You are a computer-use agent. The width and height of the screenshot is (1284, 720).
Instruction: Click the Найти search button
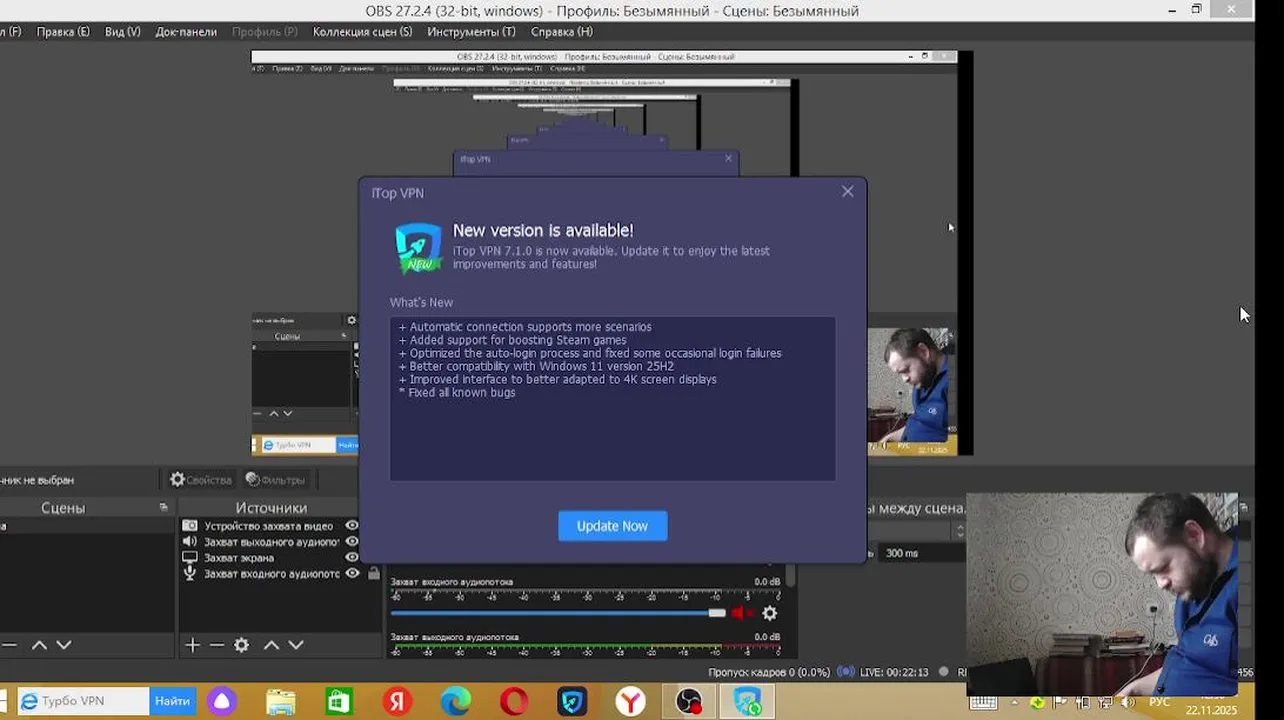[173, 701]
